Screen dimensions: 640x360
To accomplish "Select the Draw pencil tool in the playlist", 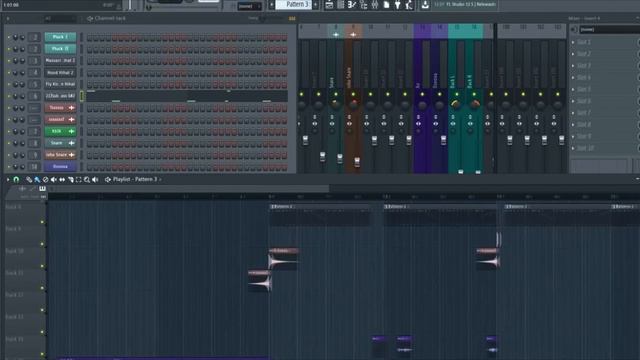I will (29, 180).
